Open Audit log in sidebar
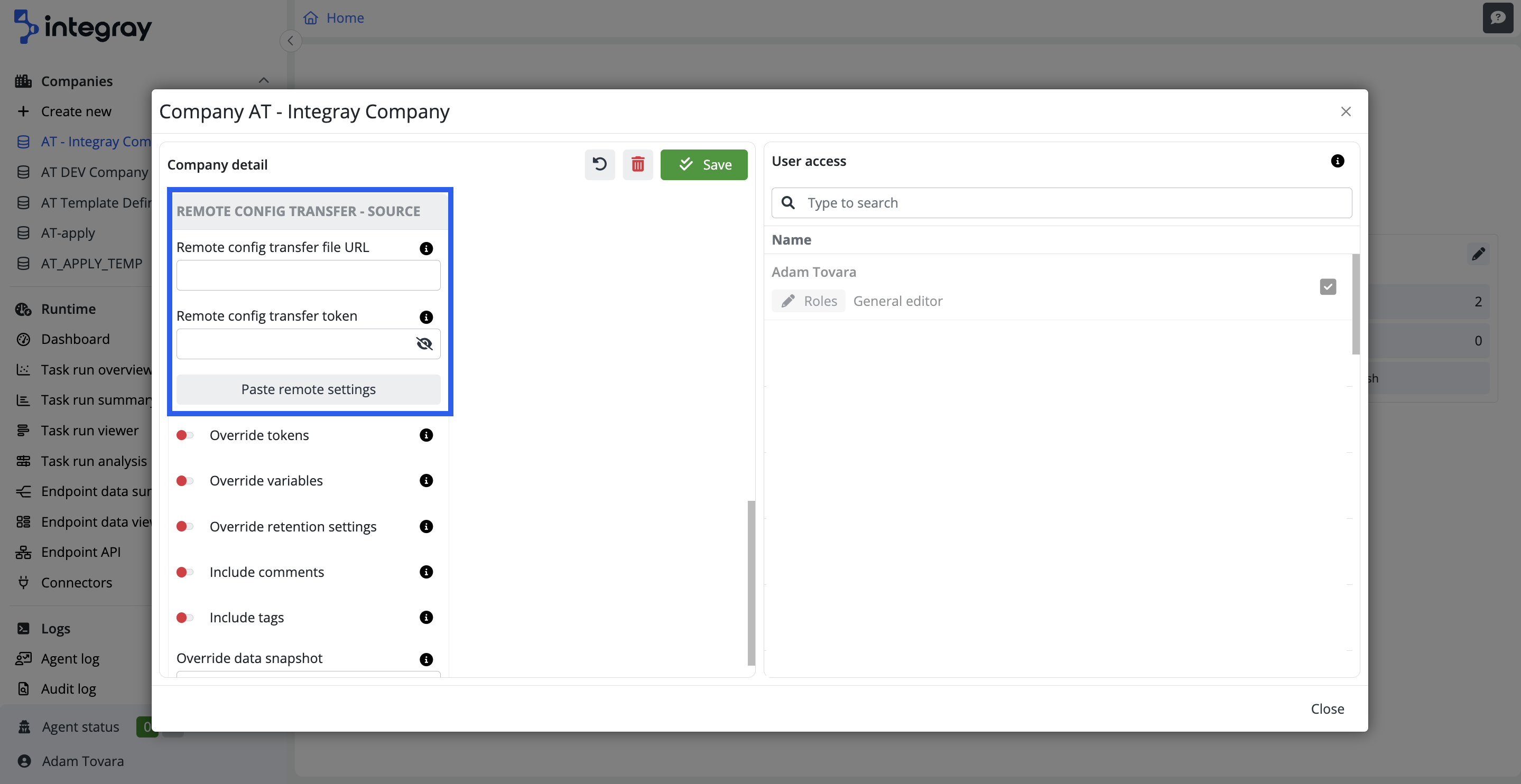 [x=68, y=688]
